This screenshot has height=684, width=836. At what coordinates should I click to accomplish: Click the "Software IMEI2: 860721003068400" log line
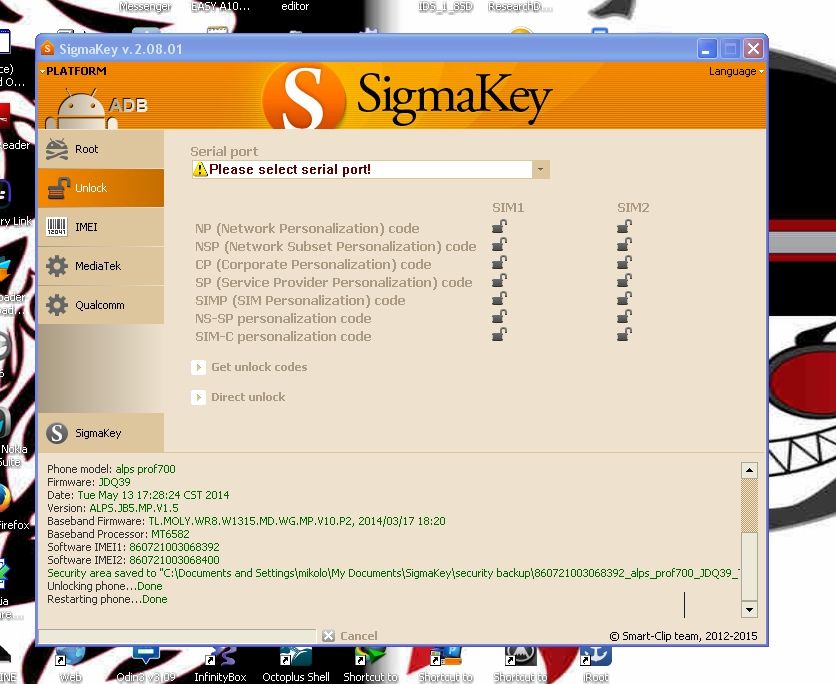(133, 560)
